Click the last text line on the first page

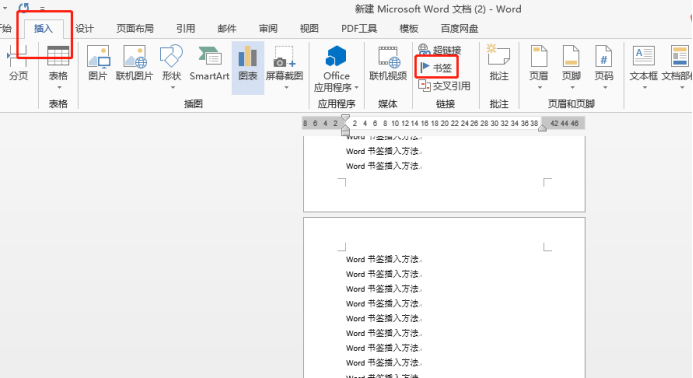(384, 166)
